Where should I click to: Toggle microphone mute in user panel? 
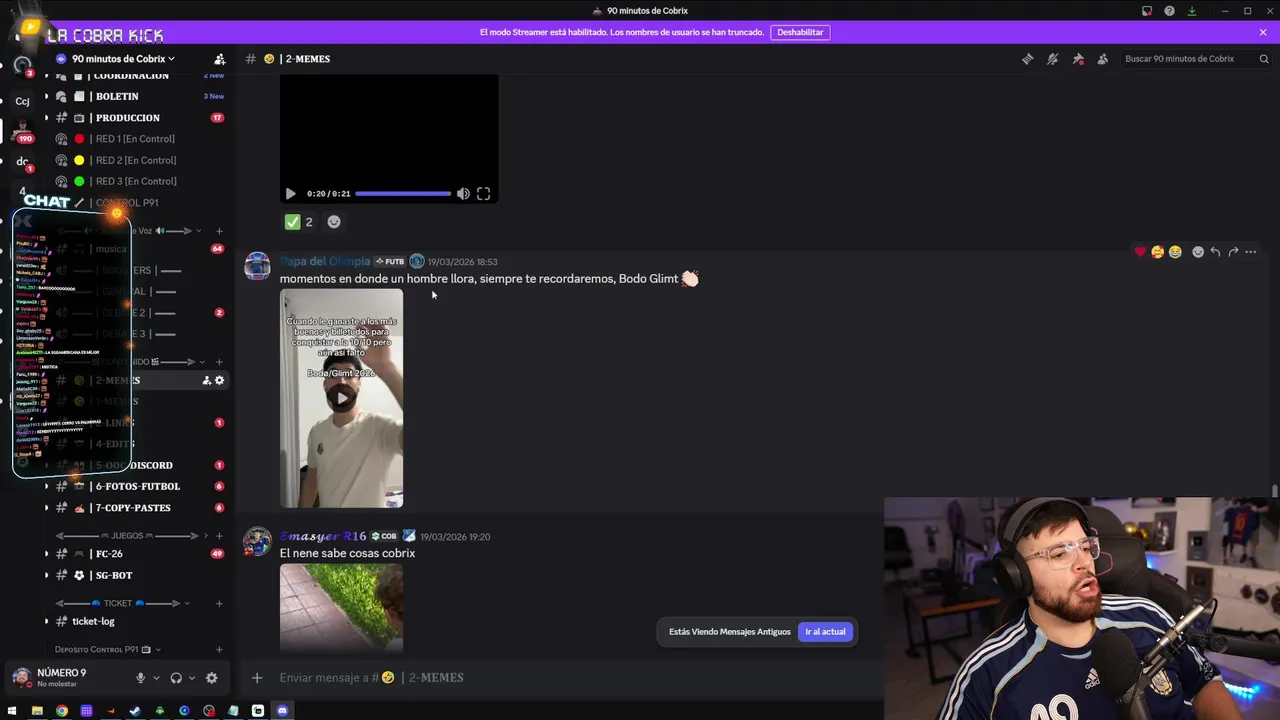[140, 678]
